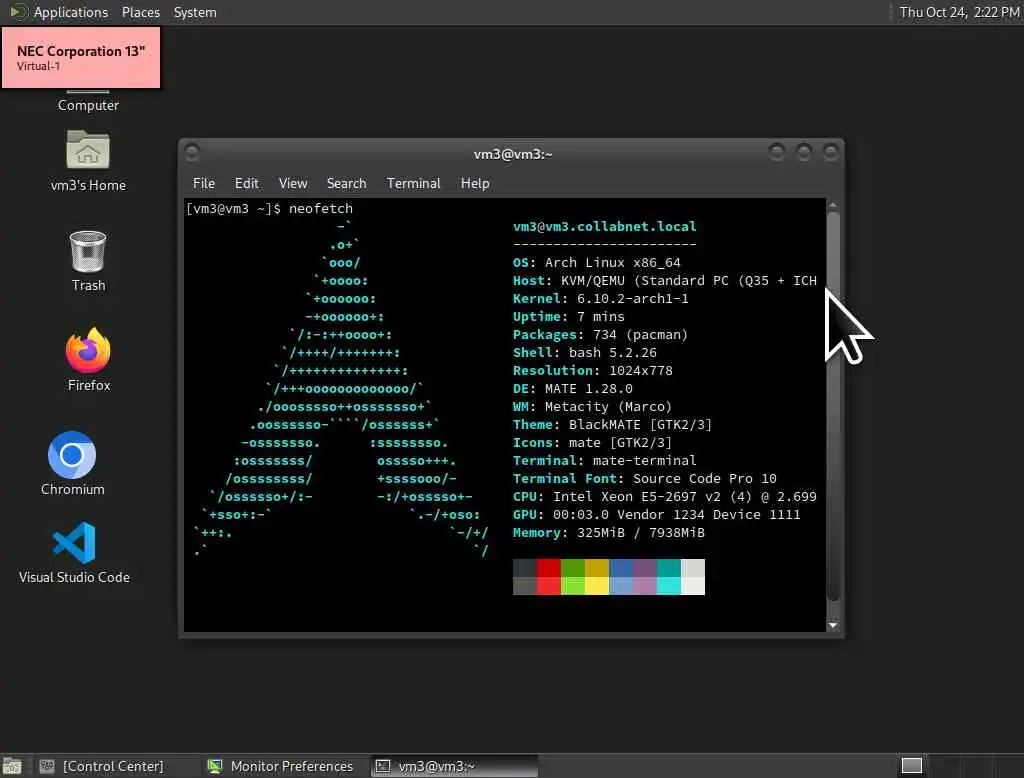Click the OS: Arch Linux x86_64 line

click(x=596, y=263)
